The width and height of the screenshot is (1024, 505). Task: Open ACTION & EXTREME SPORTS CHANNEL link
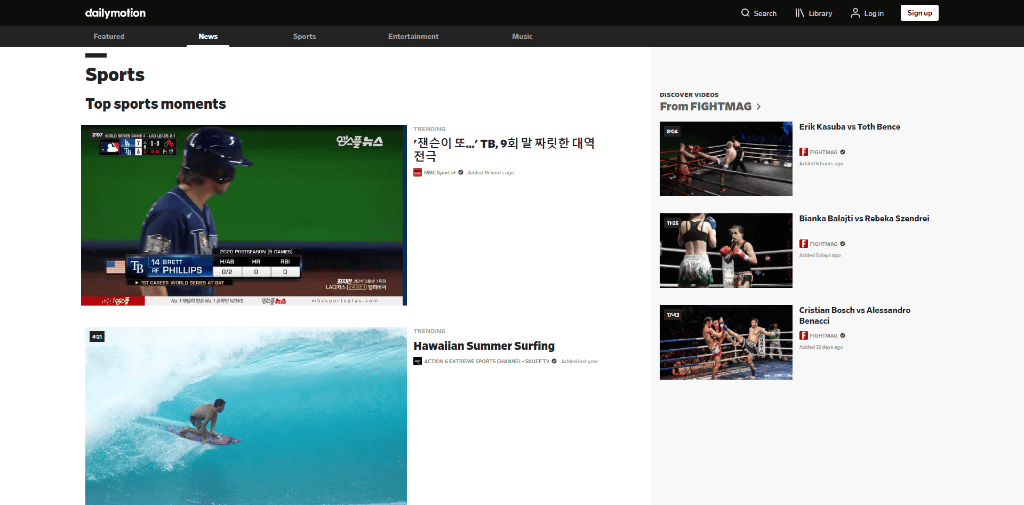pos(487,361)
